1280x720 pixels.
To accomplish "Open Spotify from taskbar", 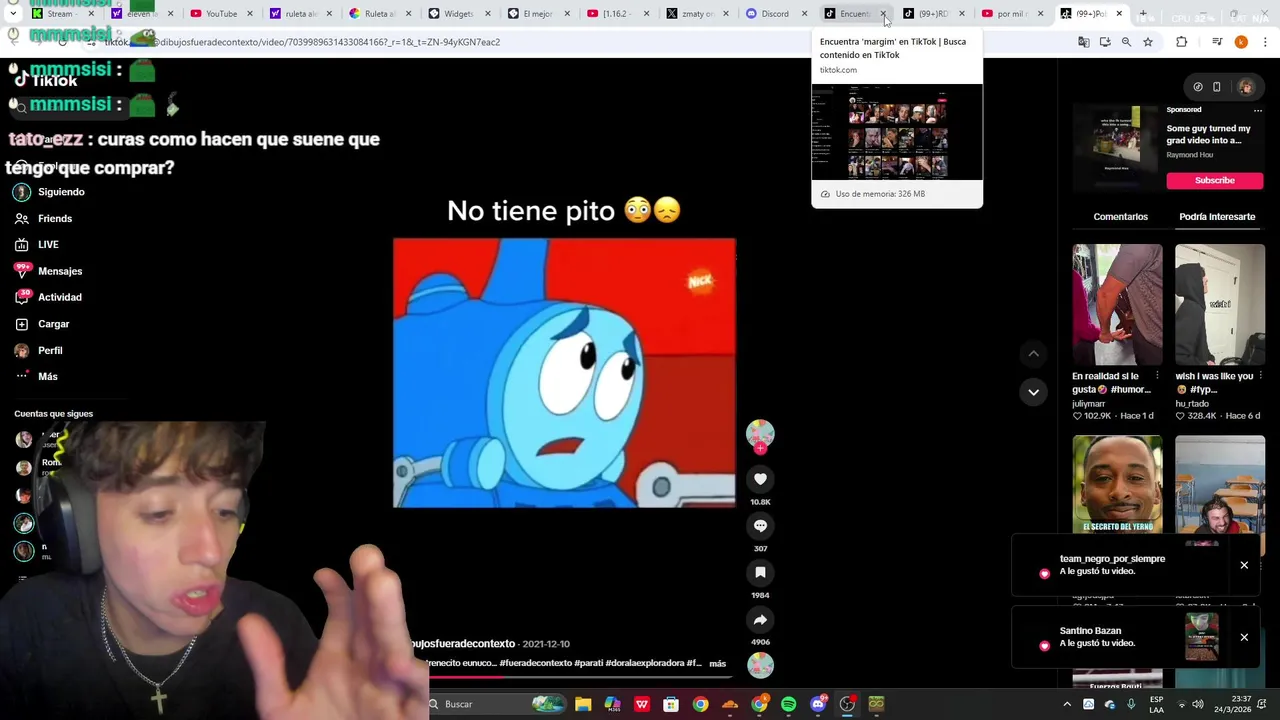I will 788,704.
